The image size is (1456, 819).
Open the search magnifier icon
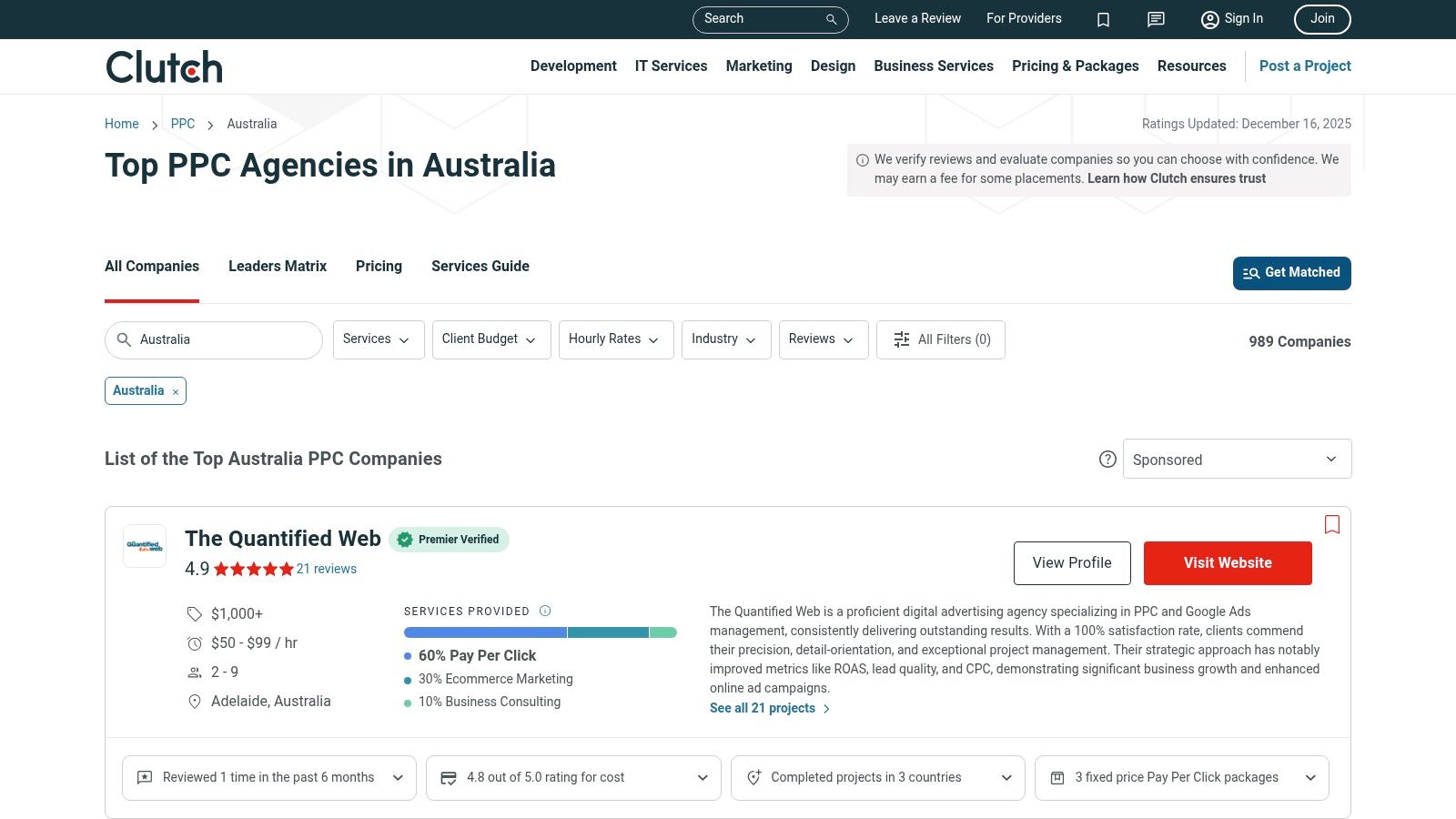point(830,19)
